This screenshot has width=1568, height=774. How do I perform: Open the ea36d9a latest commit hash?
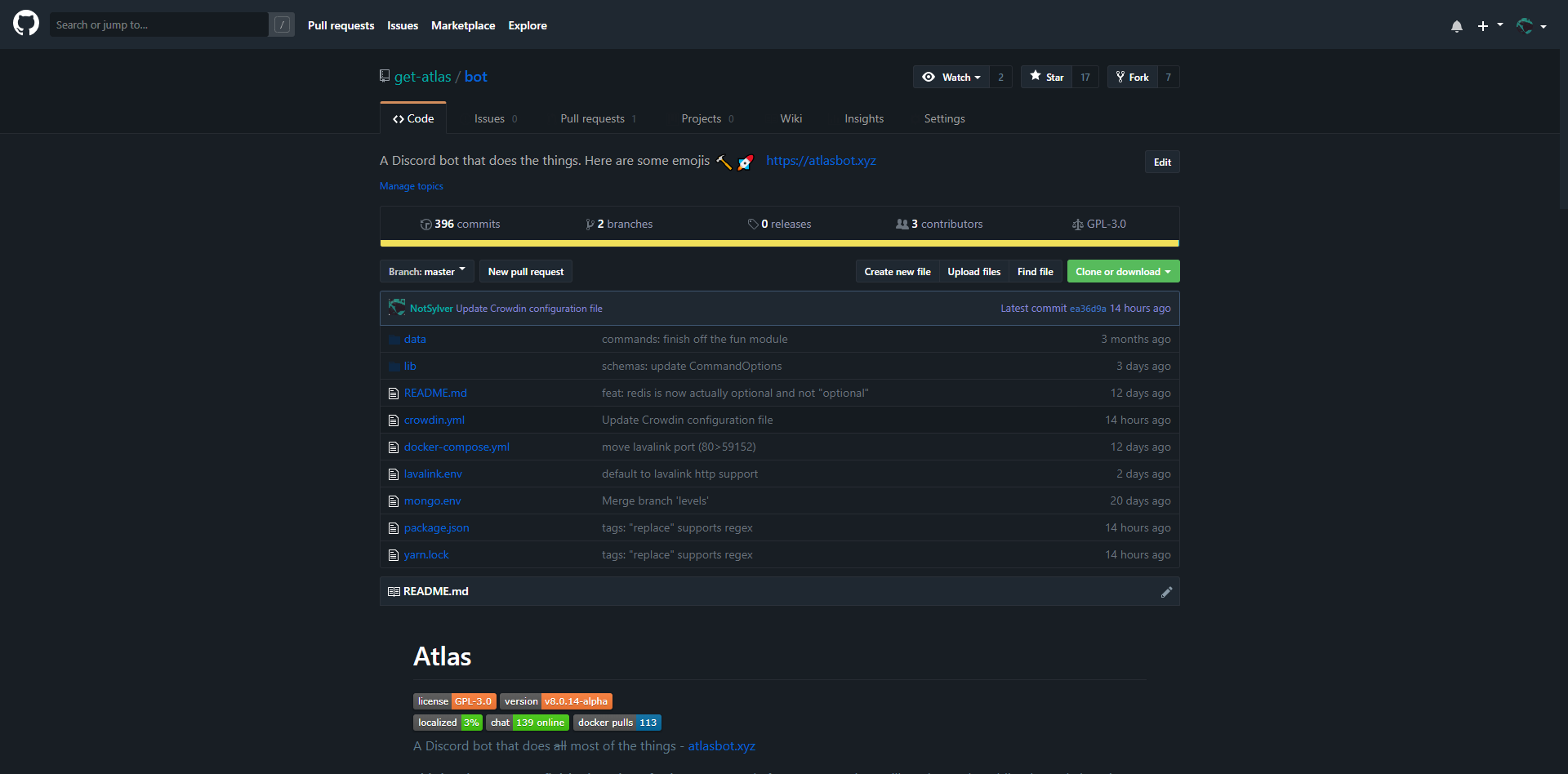1088,309
